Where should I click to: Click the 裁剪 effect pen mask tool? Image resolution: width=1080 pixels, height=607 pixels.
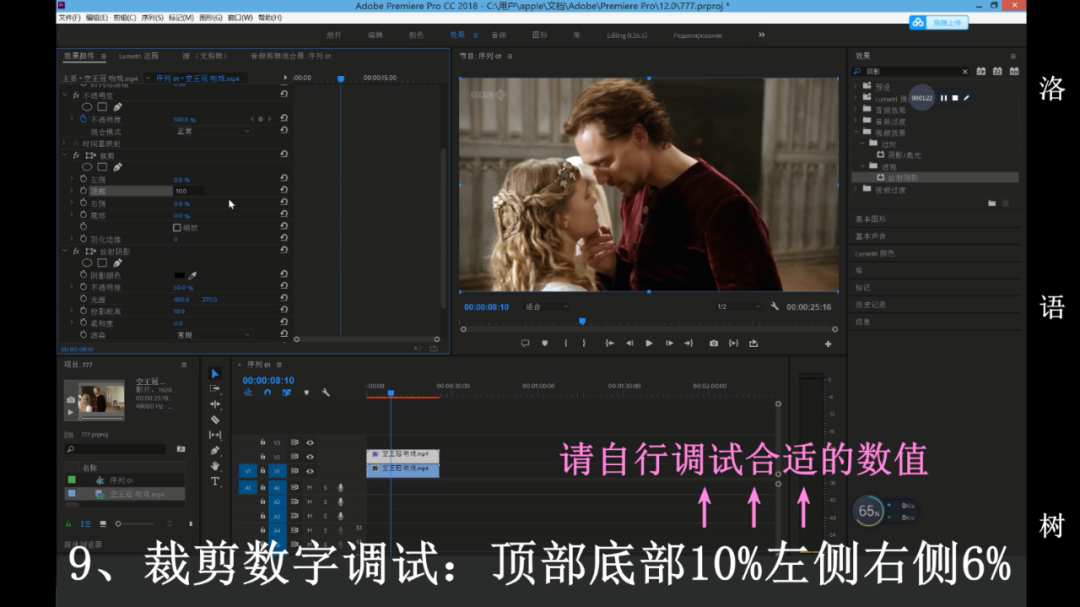(118, 167)
